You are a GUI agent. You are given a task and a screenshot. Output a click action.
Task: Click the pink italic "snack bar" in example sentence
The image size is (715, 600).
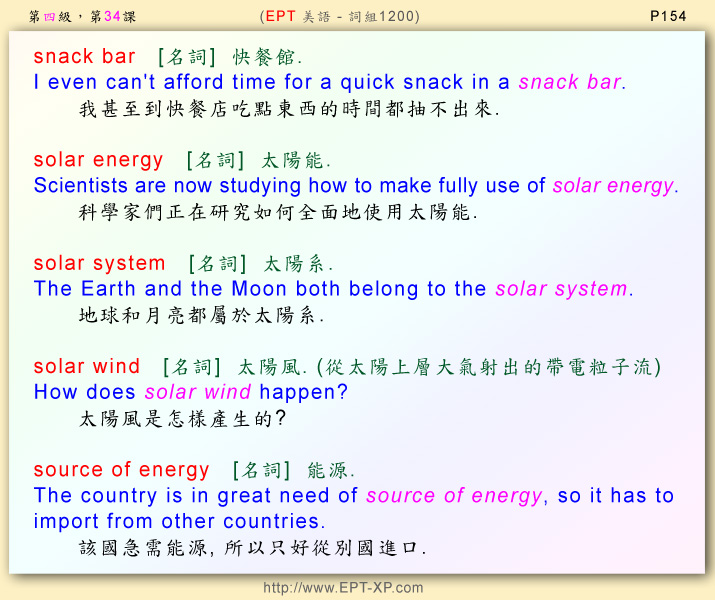[571, 83]
